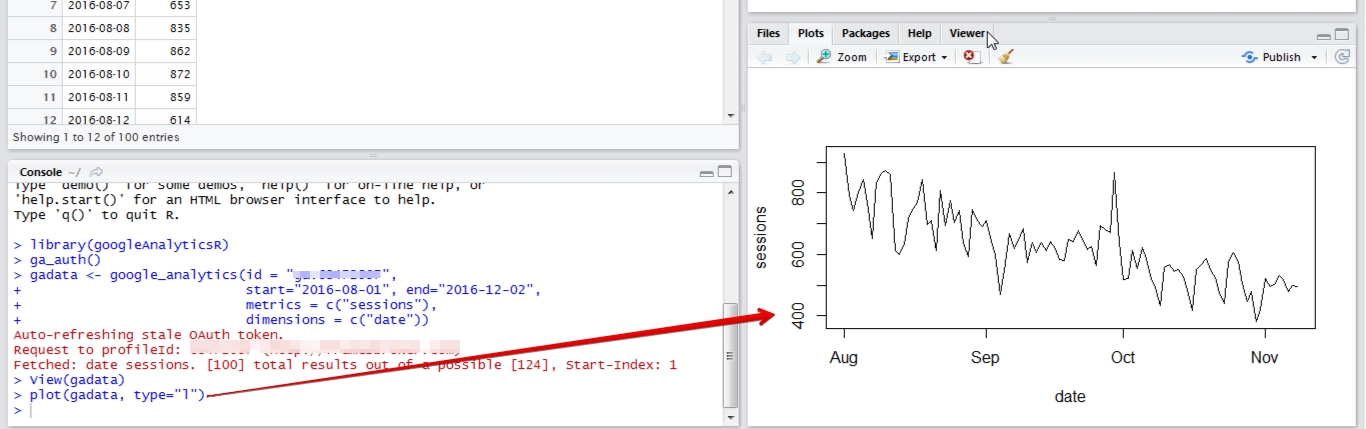Go to the previous plot with back arrow
This screenshot has height=429, width=1366.
(765, 57)
